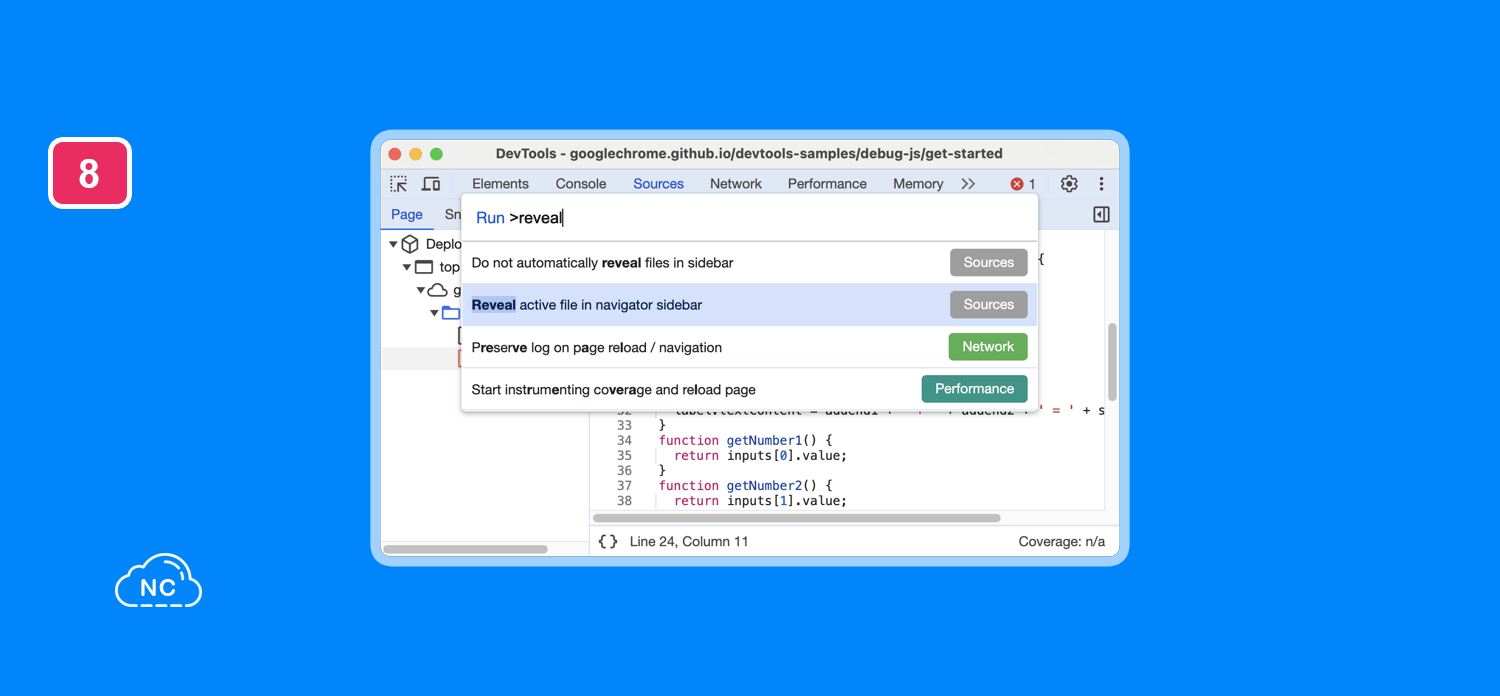
Task: Activate the inspect element picker icon
Action: tap(399, 184)
